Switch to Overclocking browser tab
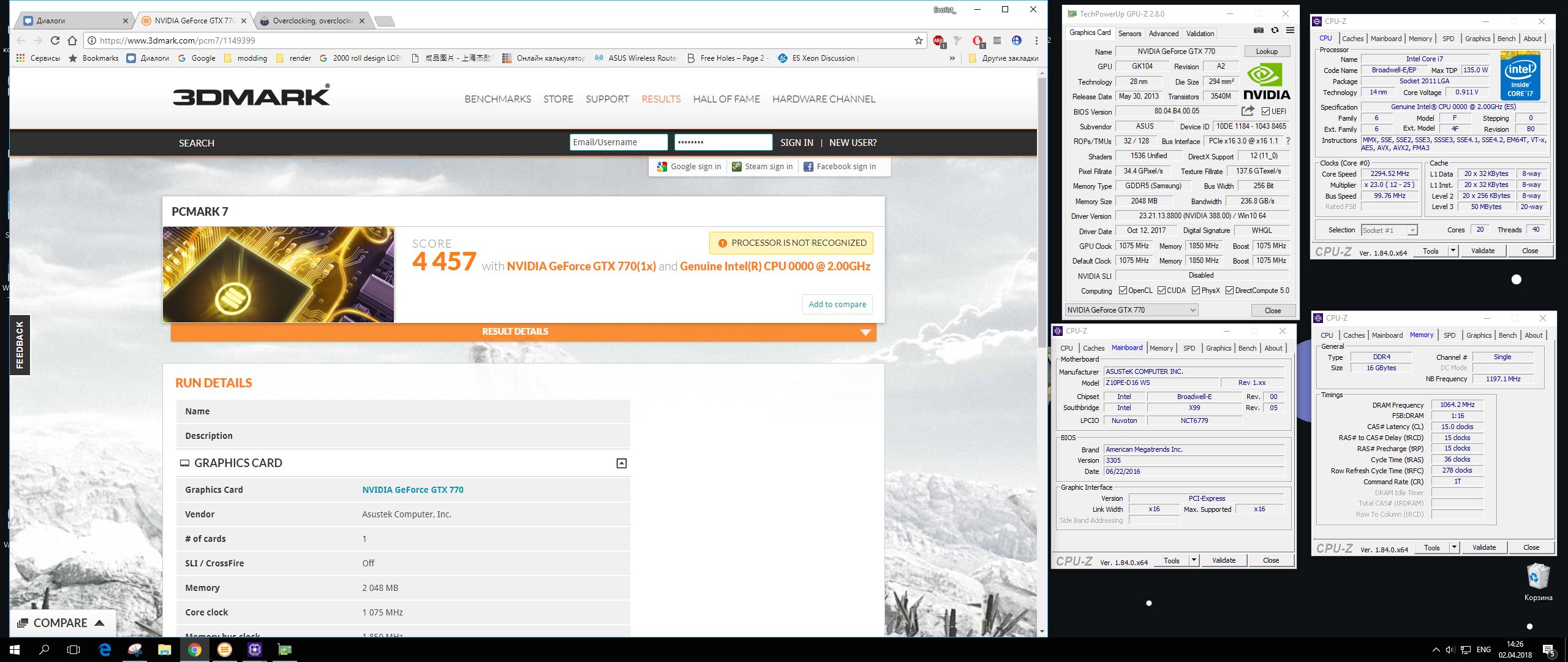This screenshot has width=1568, height=662. coord(312,21)
